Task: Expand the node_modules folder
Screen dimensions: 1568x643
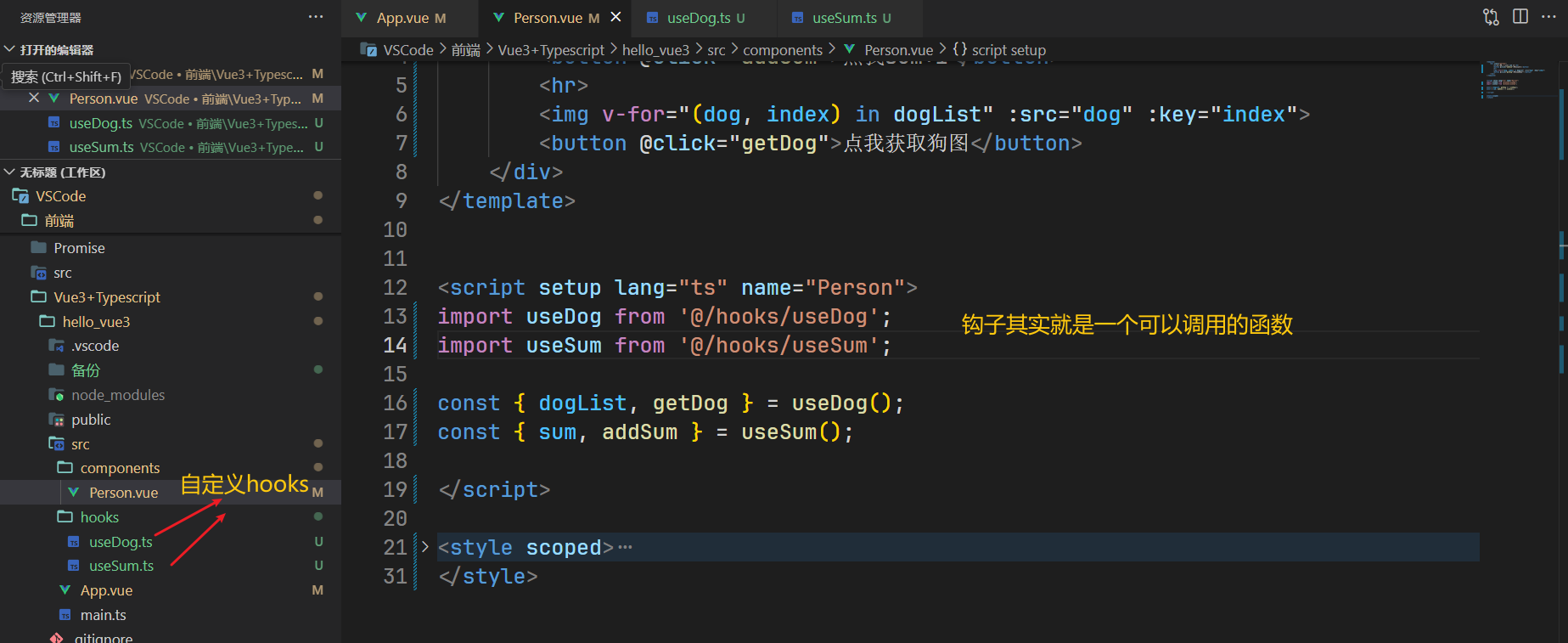Action: click(117, 395)
